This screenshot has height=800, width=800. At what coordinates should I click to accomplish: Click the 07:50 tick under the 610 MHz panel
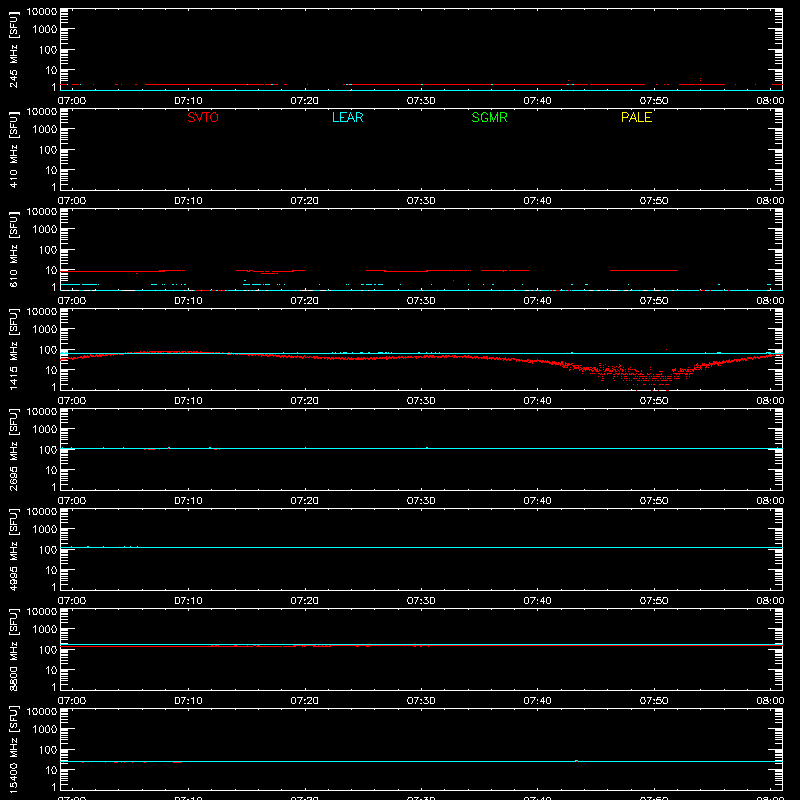tap(654, 301)
